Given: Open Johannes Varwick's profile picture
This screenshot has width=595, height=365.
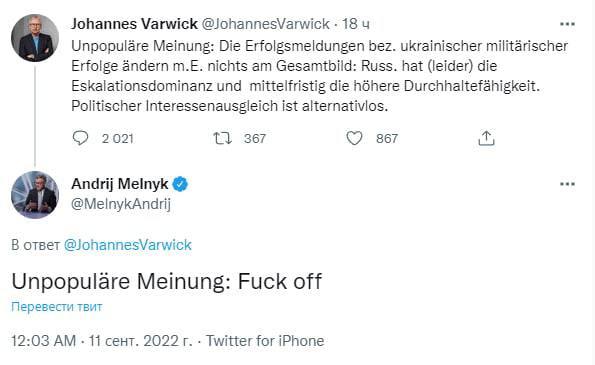Looking at the screenshot, I should click(x=35, y=38).
